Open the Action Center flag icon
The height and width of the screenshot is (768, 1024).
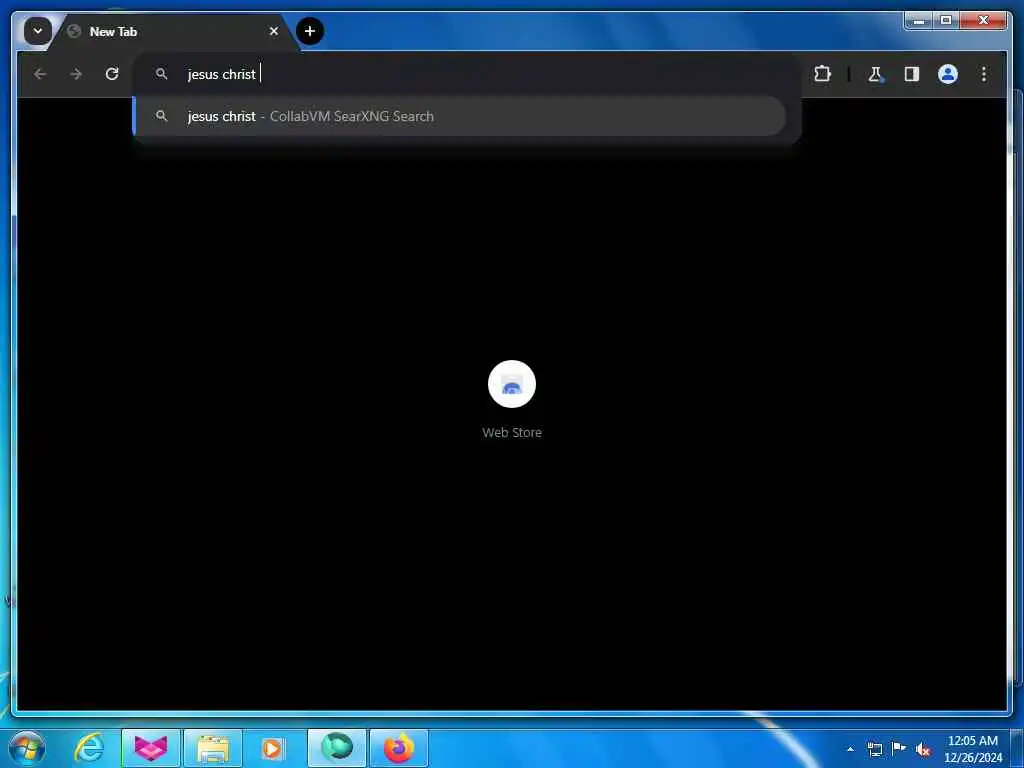[899, 749]
